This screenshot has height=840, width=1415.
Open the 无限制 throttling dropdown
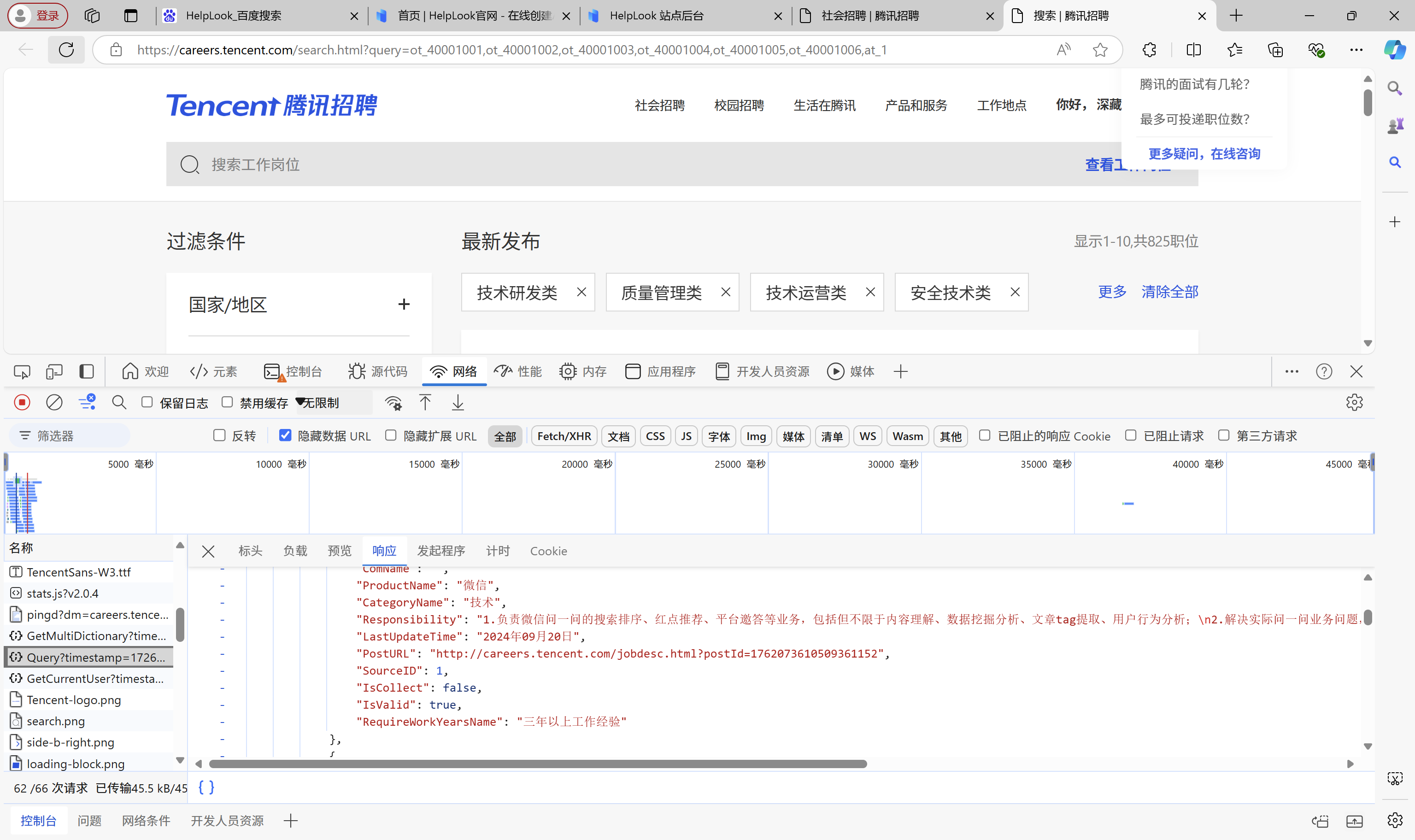click(334, 402)
